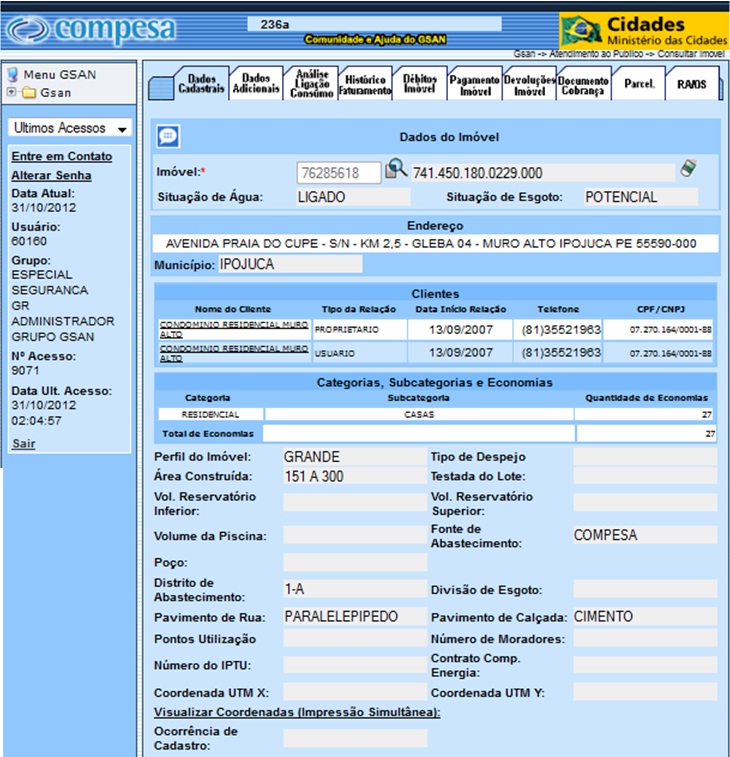
Task: Expand the Gsan tree node
Action: 11,93
